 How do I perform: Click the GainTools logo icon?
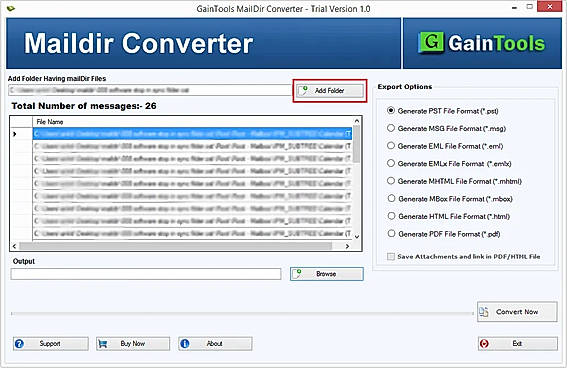(x=431, y=42)
